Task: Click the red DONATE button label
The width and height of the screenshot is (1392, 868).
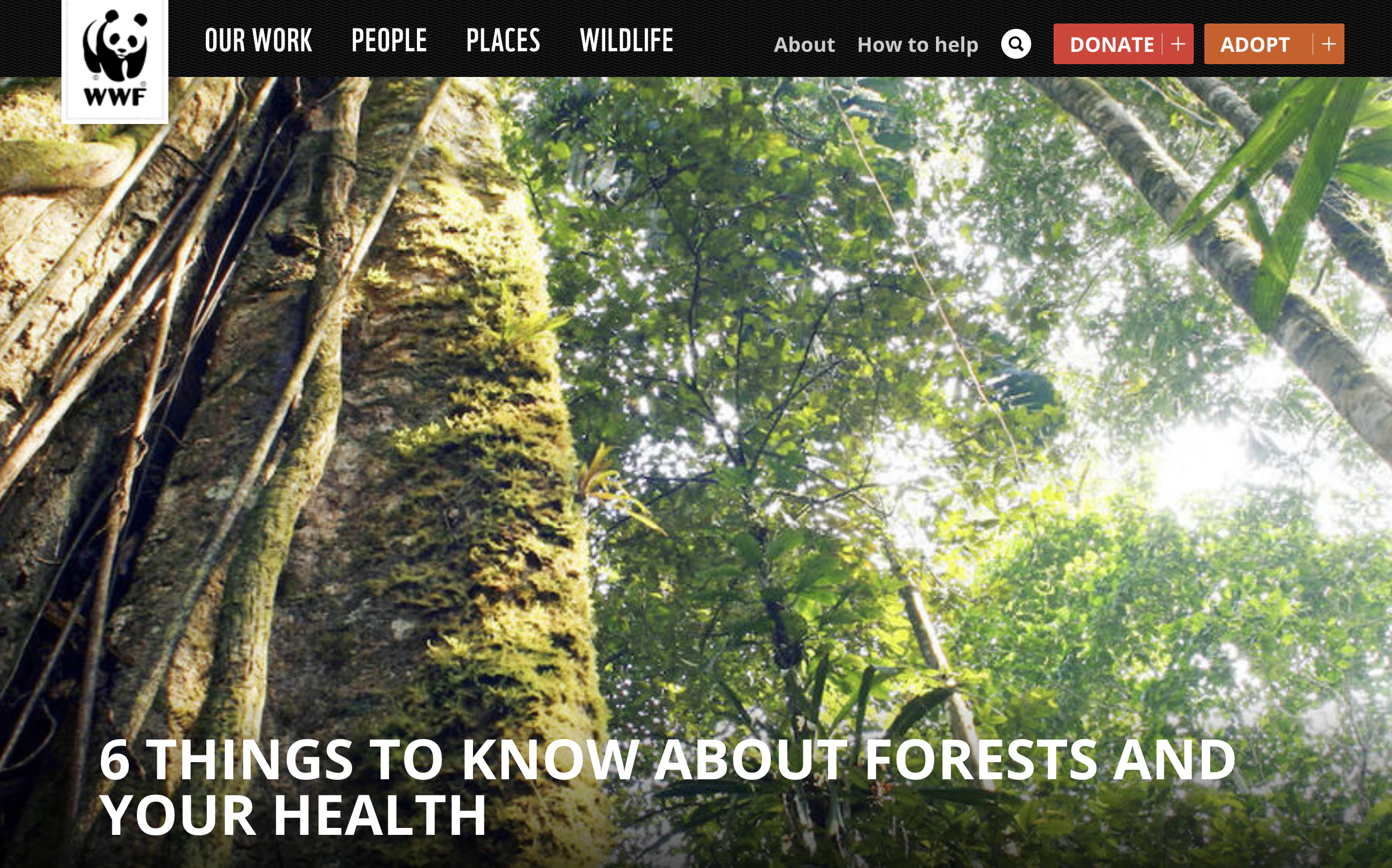Action: point(1112,44)
